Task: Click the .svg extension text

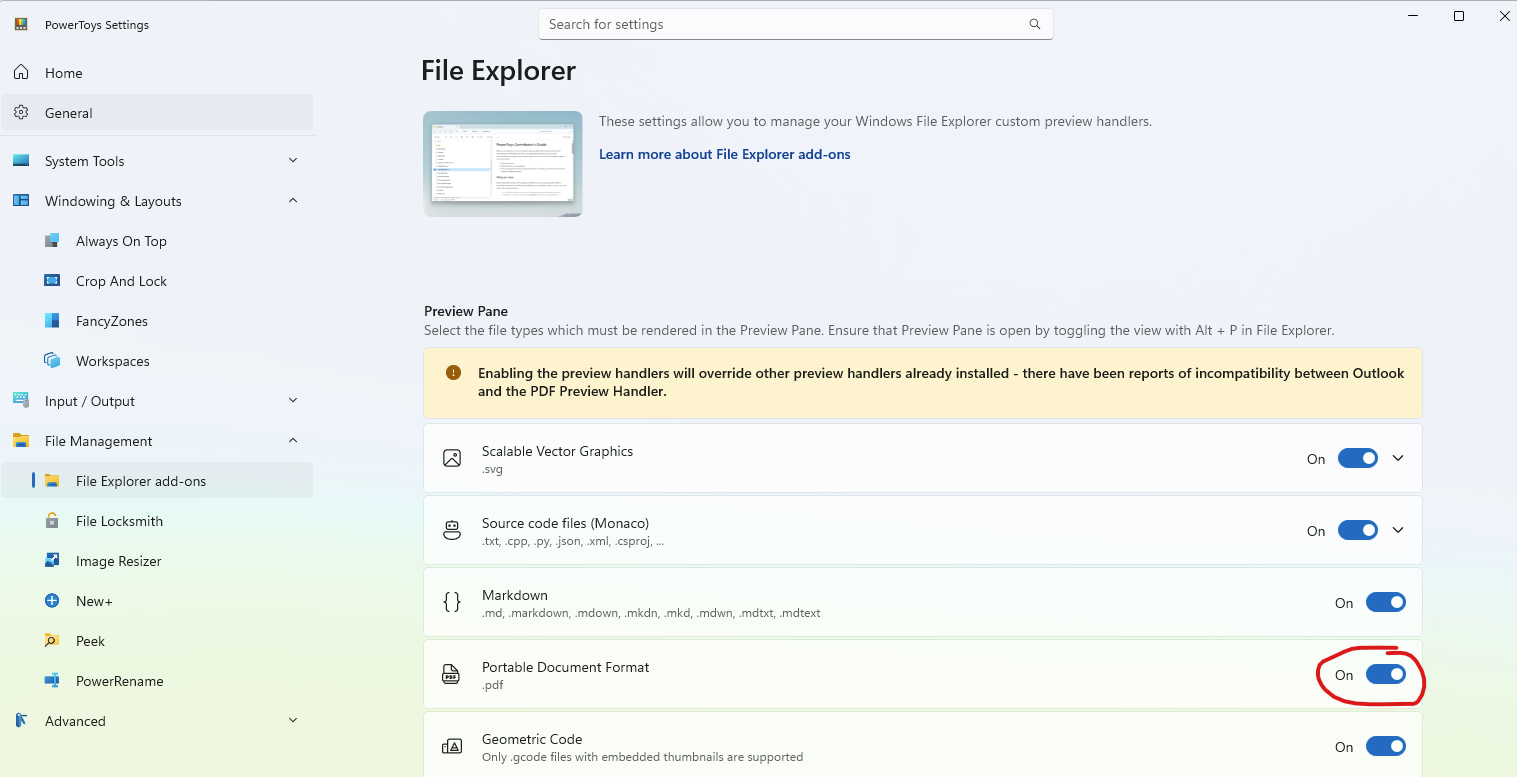Action: [494, 469]
